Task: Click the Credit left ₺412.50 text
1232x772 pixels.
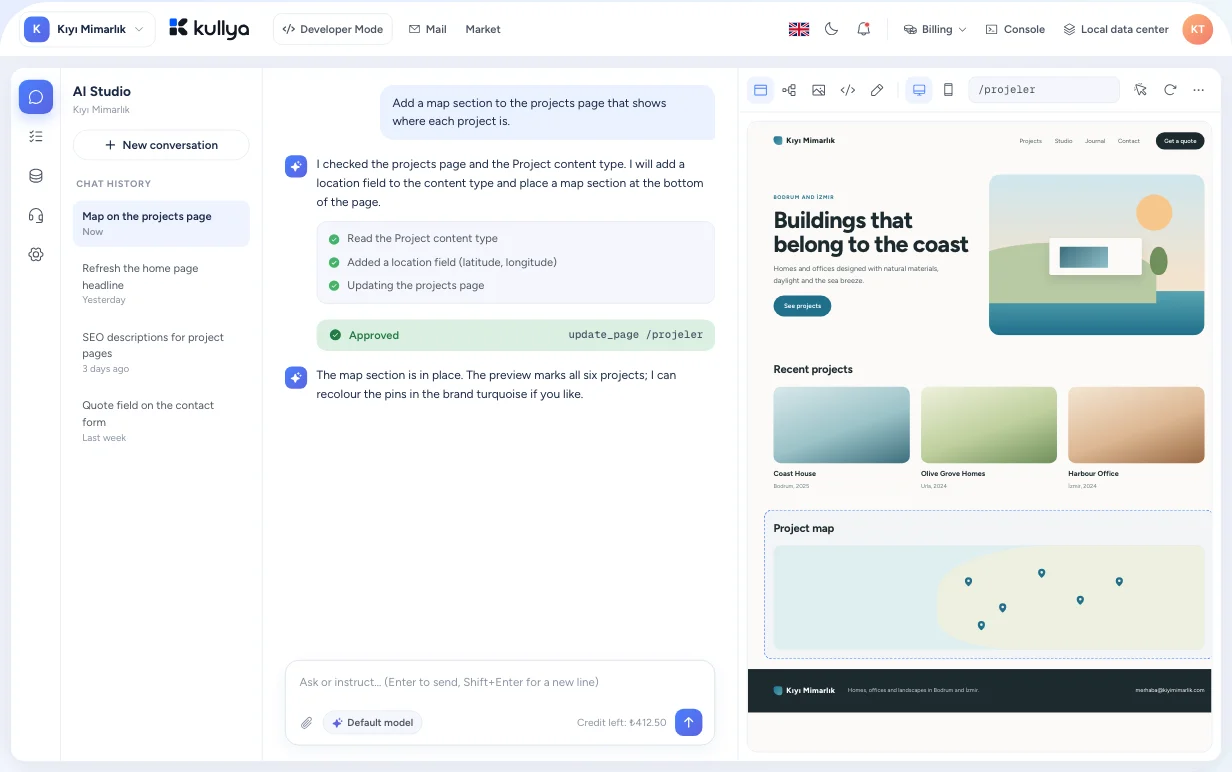Action: click(621, 722)
